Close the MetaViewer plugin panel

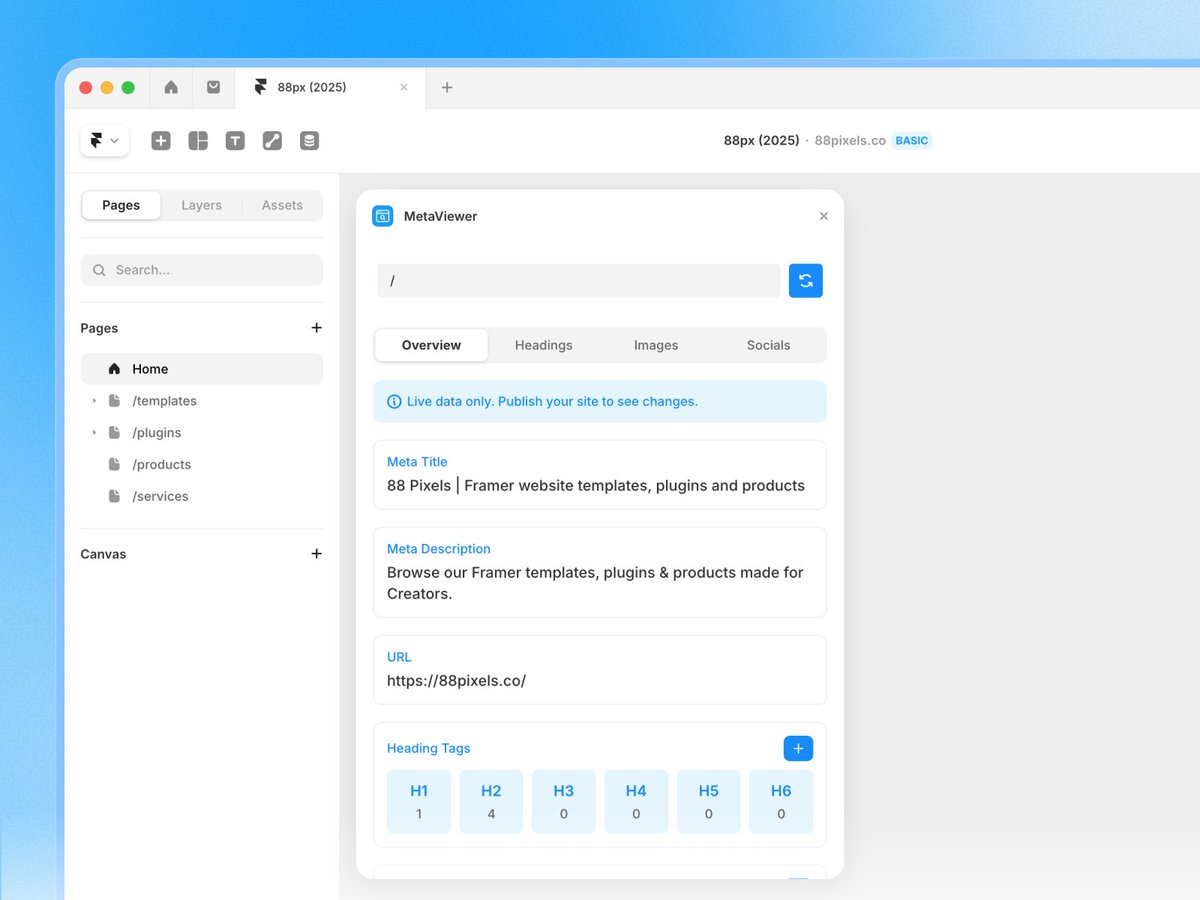pyautogui.click(x=824, y=216)
